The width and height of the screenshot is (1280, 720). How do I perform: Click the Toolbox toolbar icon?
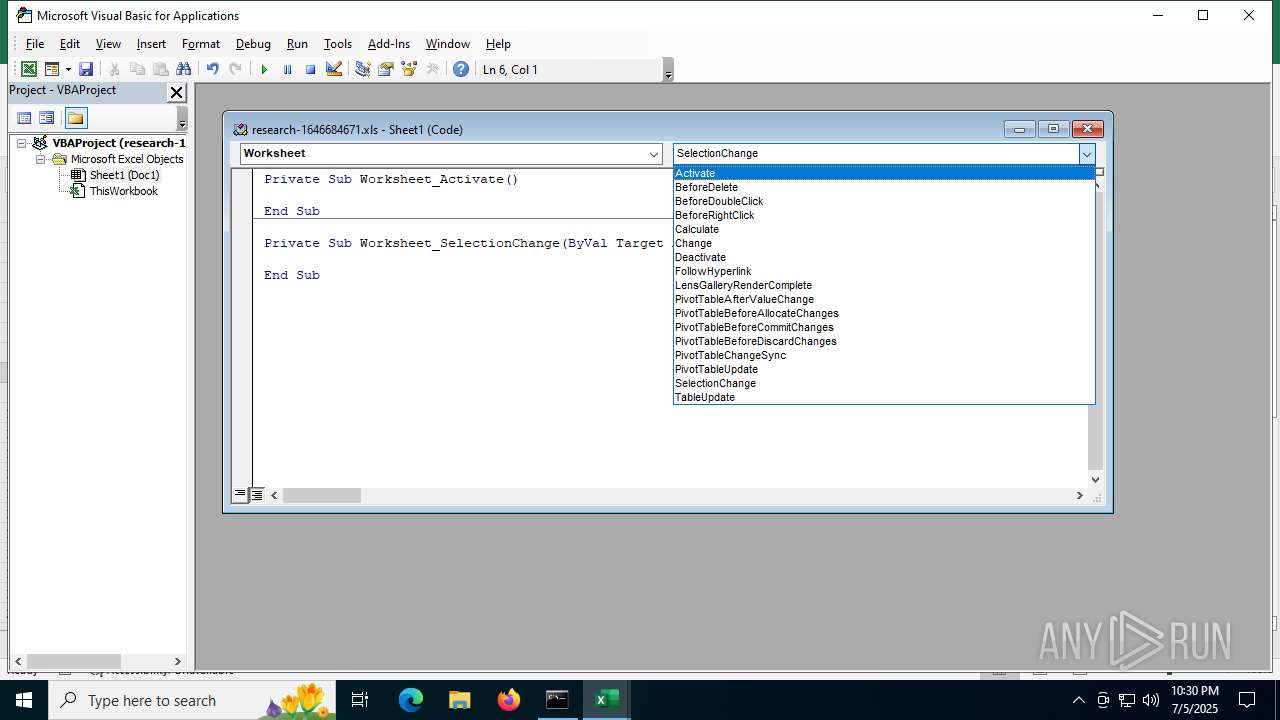(432, 69)
